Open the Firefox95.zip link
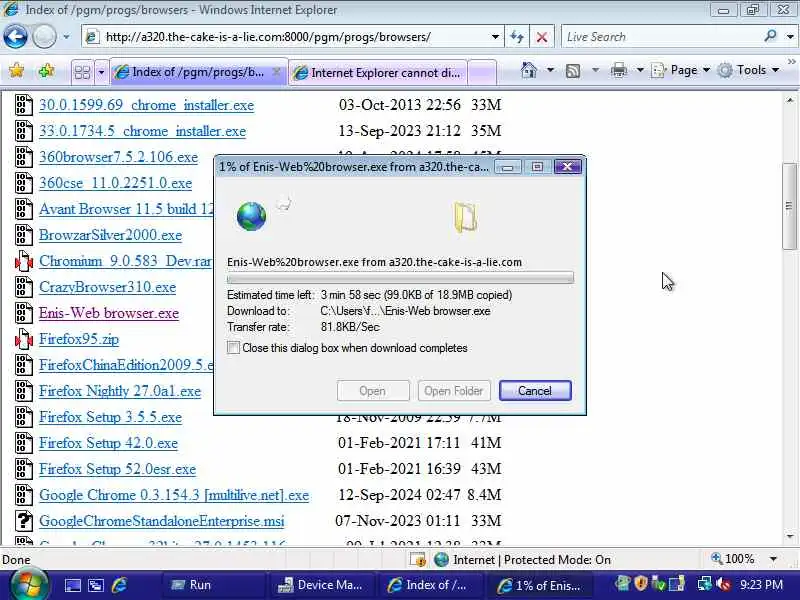The width and height of the screenshot is (800, 600). [79, 339]
